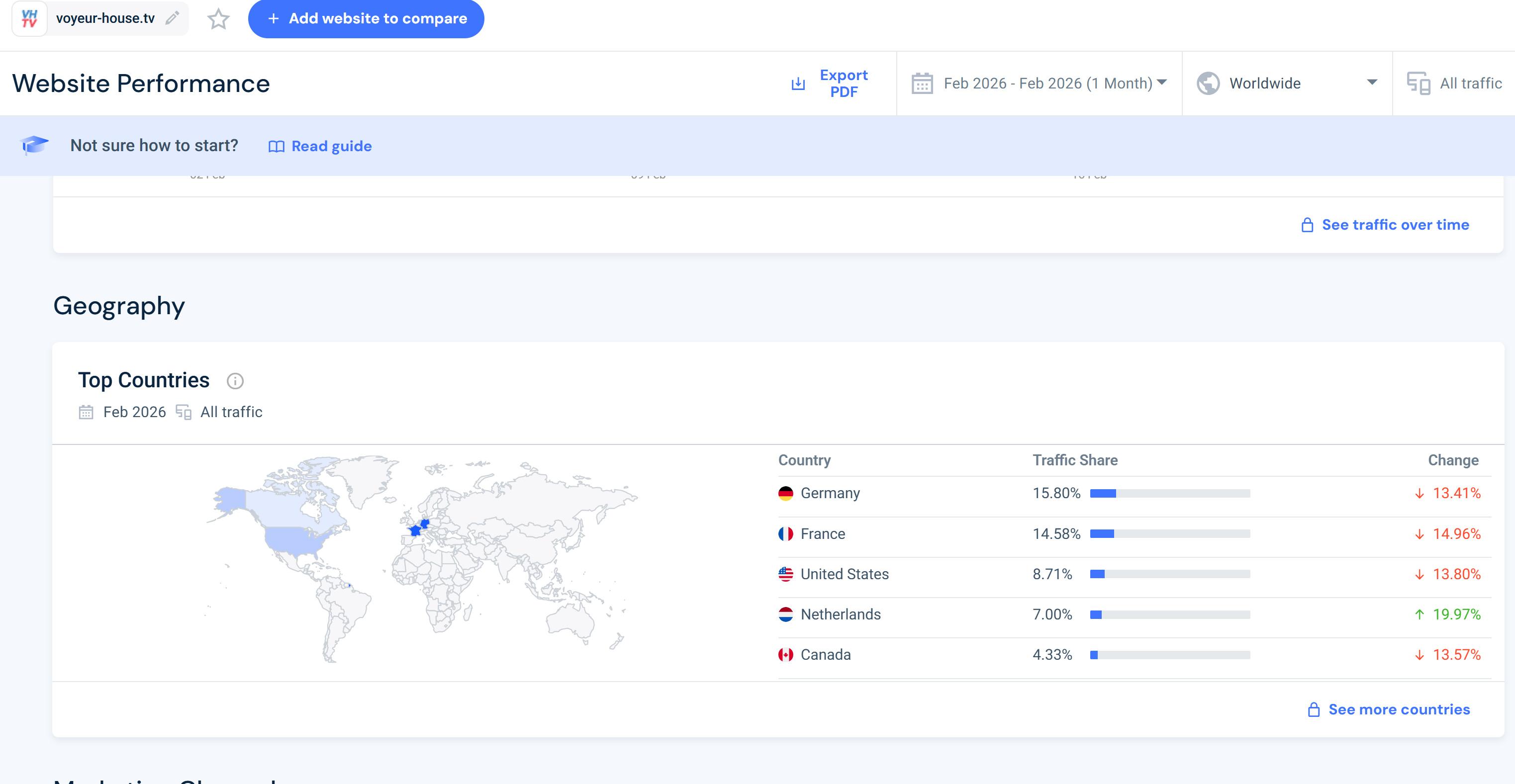Screen dimensions: 1515x784
Task: Click the graduation cap guide icon
Action: click(x=34, y=145)
